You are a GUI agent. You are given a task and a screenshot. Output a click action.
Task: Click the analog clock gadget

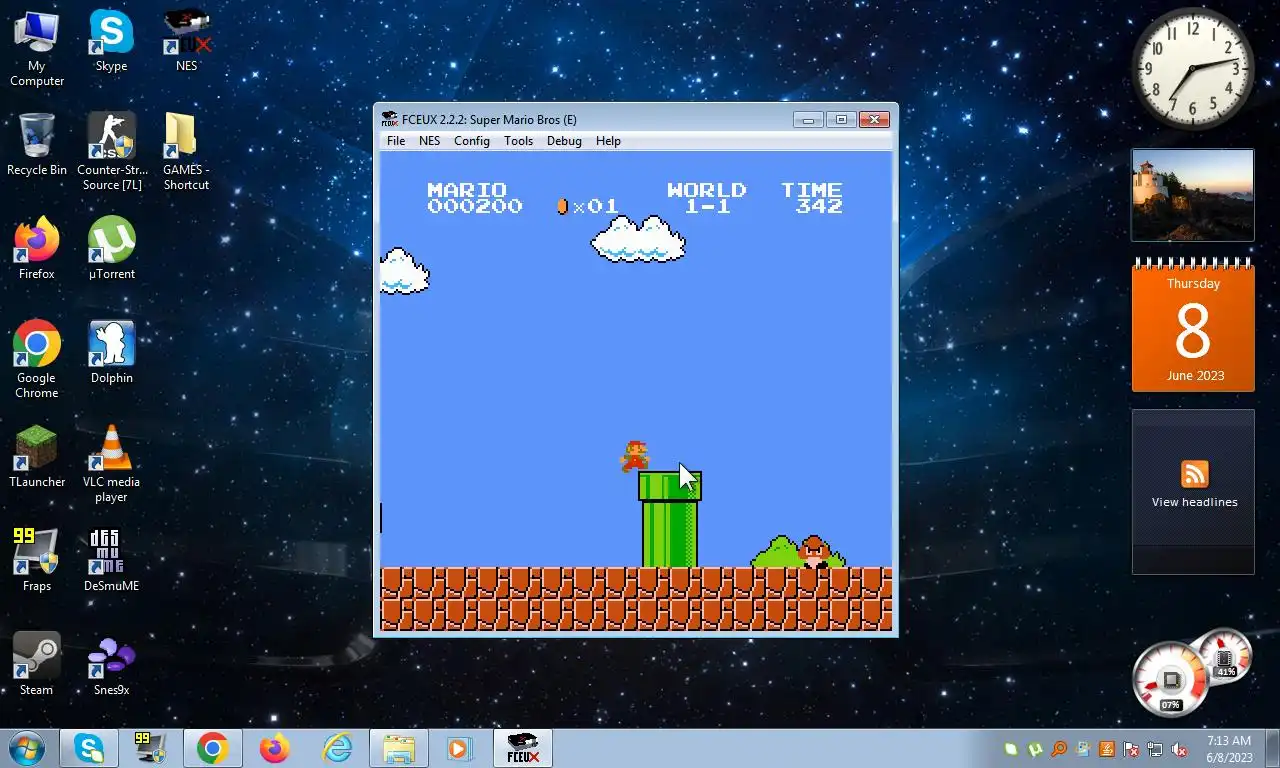pos(1193,69)
